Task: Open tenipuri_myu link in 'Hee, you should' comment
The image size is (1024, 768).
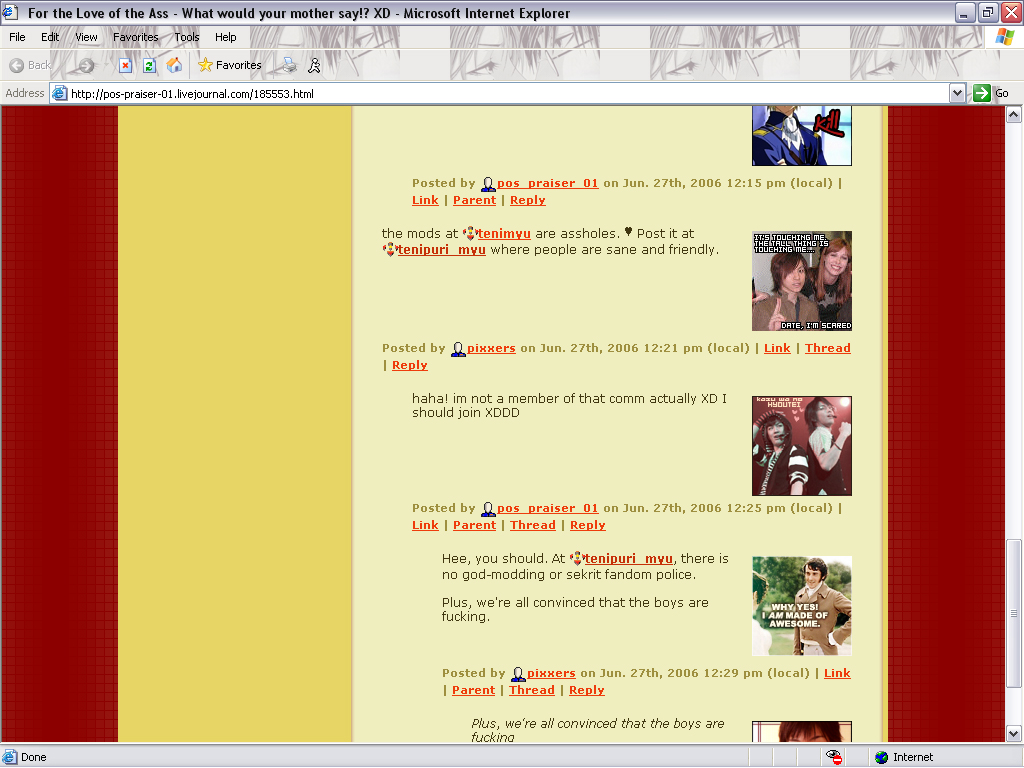Action: [x=628, y=559]
